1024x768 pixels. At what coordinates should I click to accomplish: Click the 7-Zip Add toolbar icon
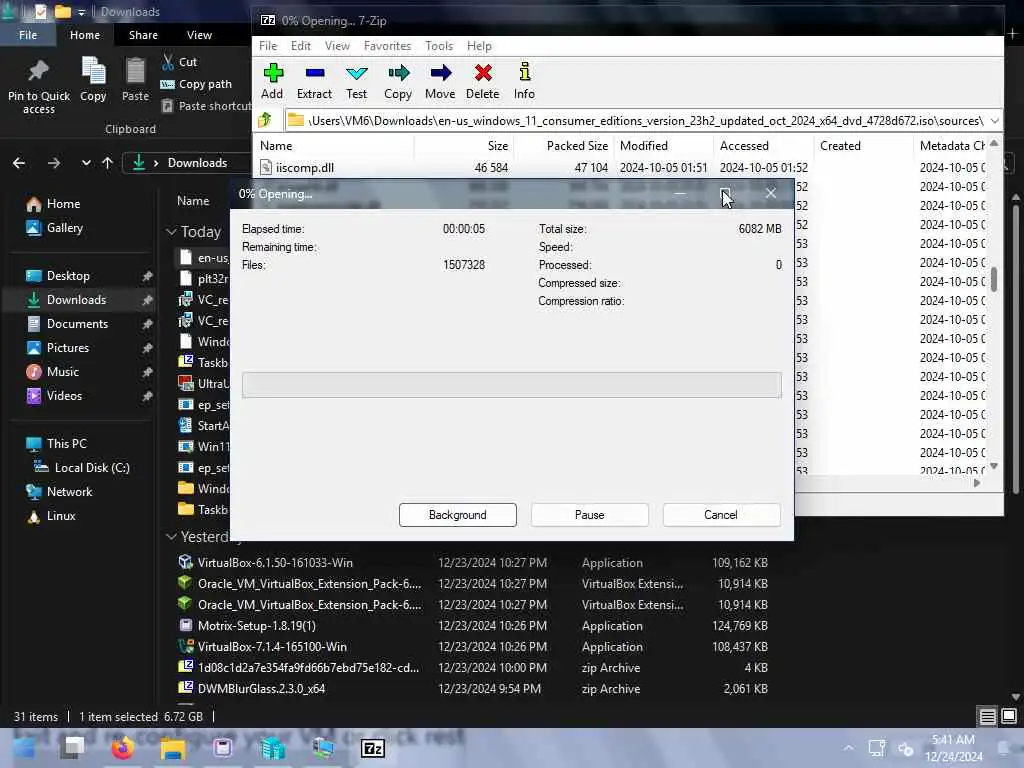272,81
